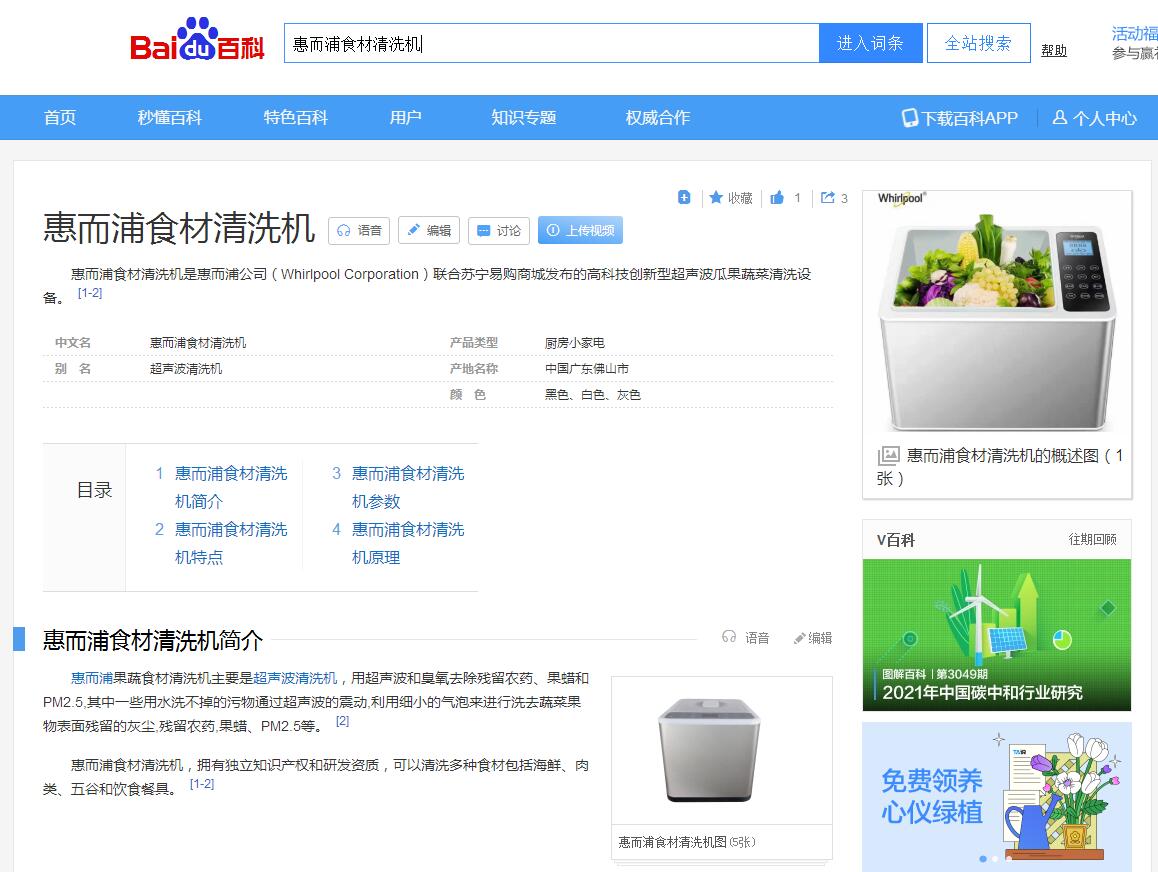
Task: Click the 上传视频 button
Action: point(580,230)
